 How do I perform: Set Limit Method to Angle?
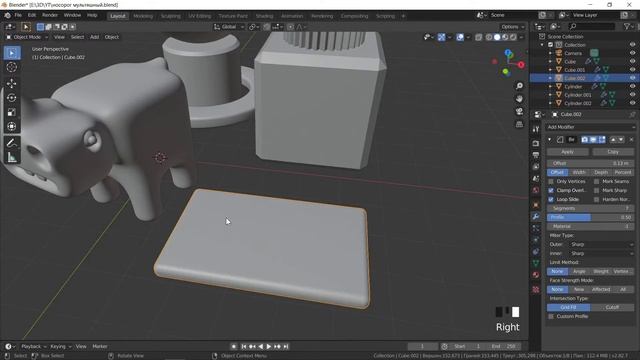[579, 271]
